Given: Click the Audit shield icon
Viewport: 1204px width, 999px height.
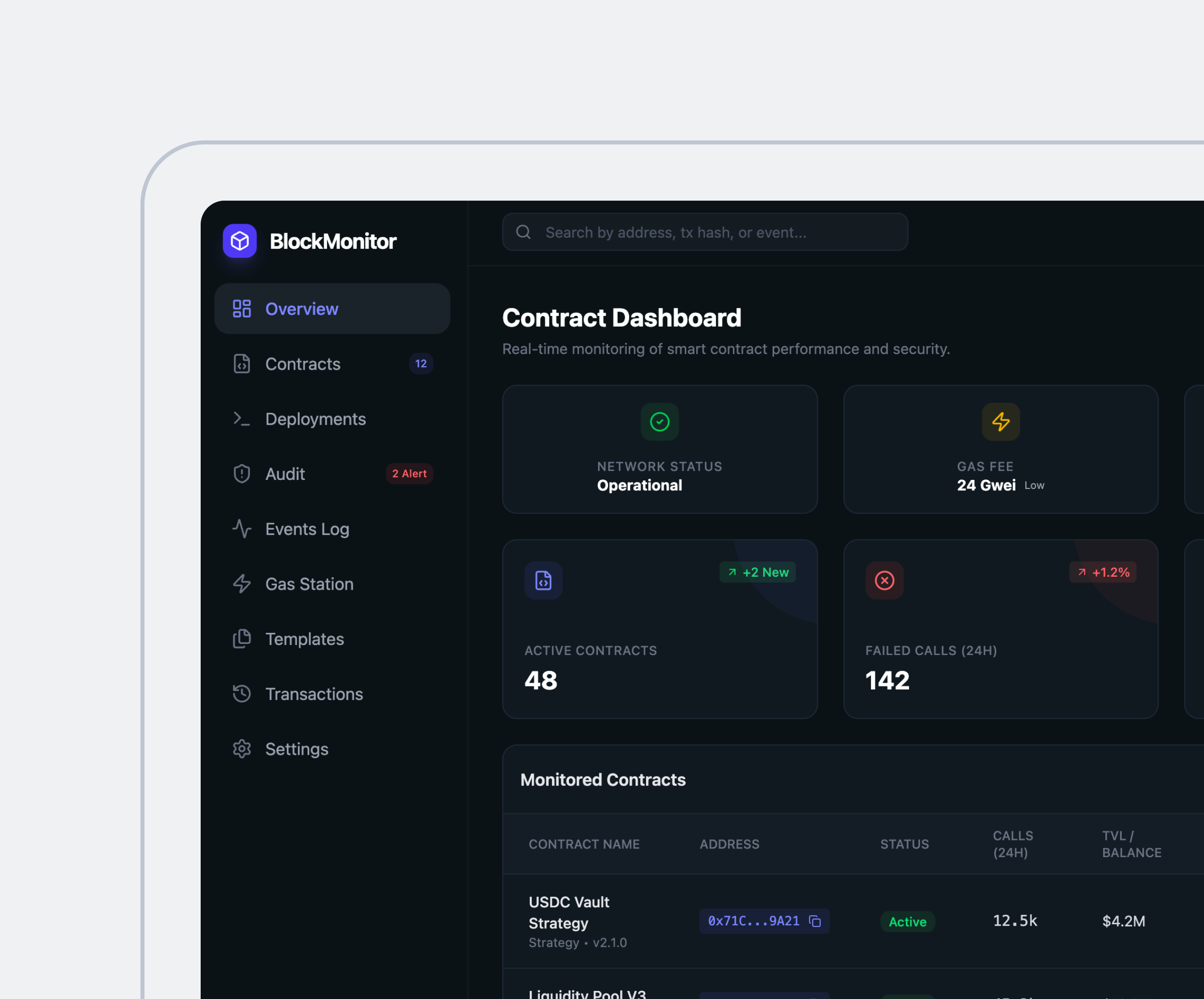Looking at the screenshot, I should [x=242, y=474].
